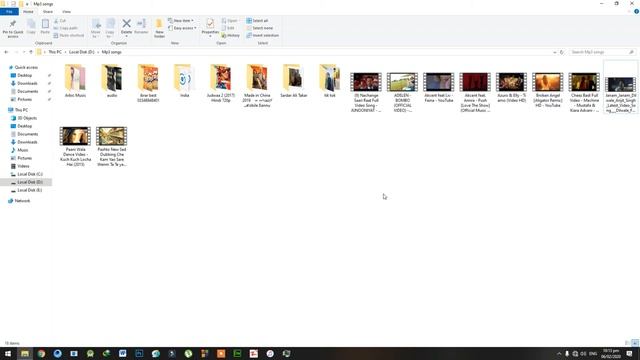Select Local Disk (E:) in sidebar
This screenshot has height=360, width=640.
click(29, 190)
